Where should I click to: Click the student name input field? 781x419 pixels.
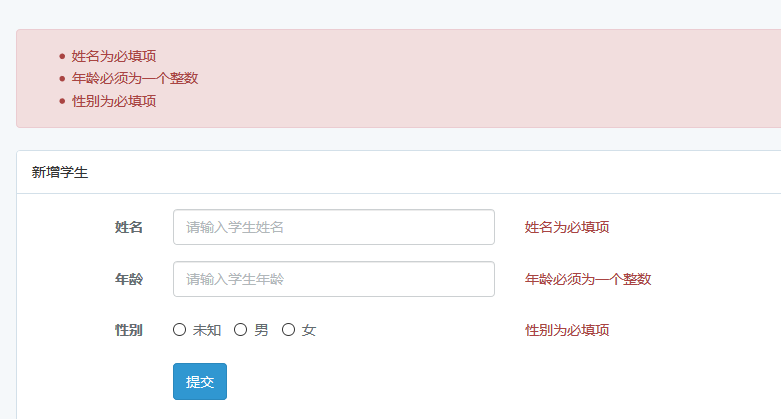pyautogui.click(x=333, y=227)
